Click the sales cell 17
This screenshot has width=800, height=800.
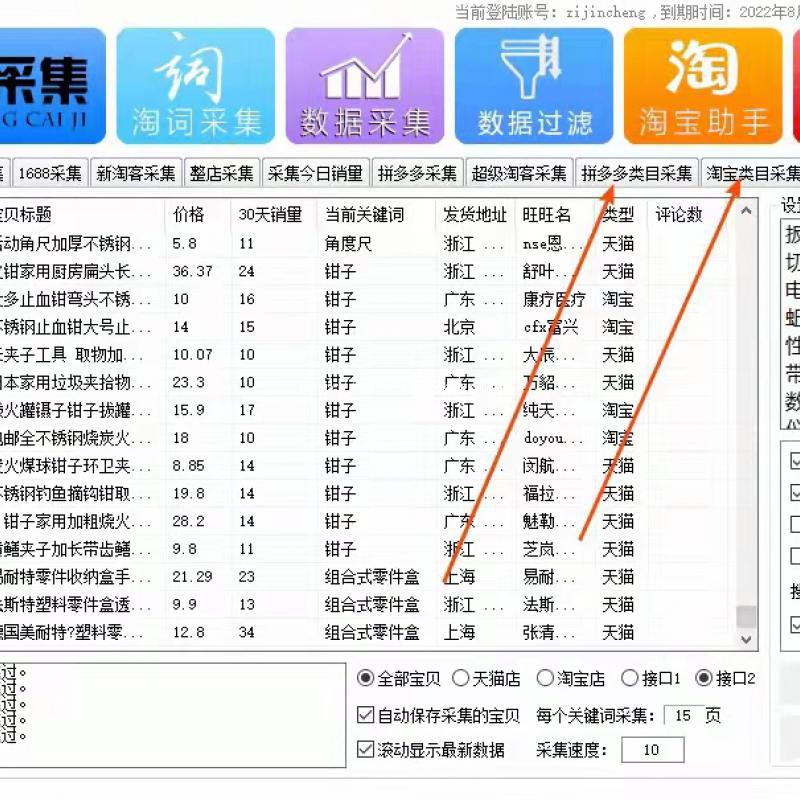(247, 410)
